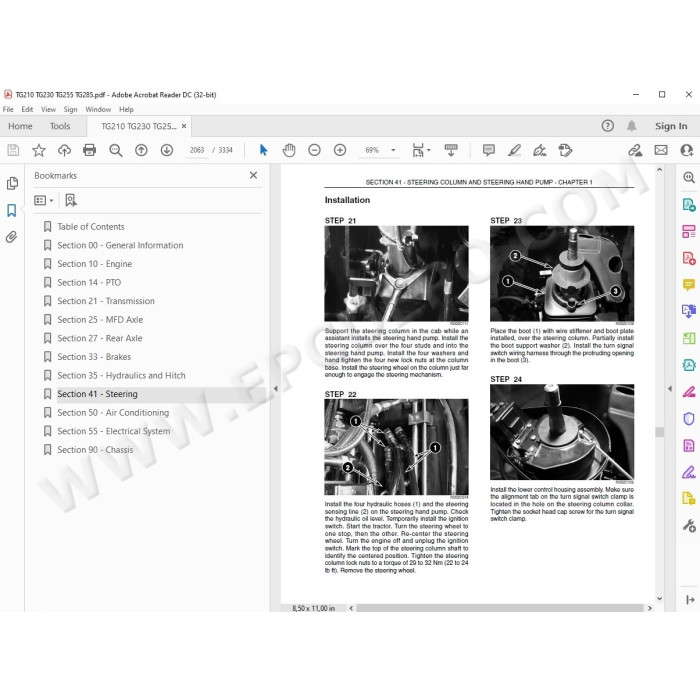Viewport: 700px width, 700px height.
Task: Go to Section 35 - Hydraulics and Hitch
Action: click(121, 375)
